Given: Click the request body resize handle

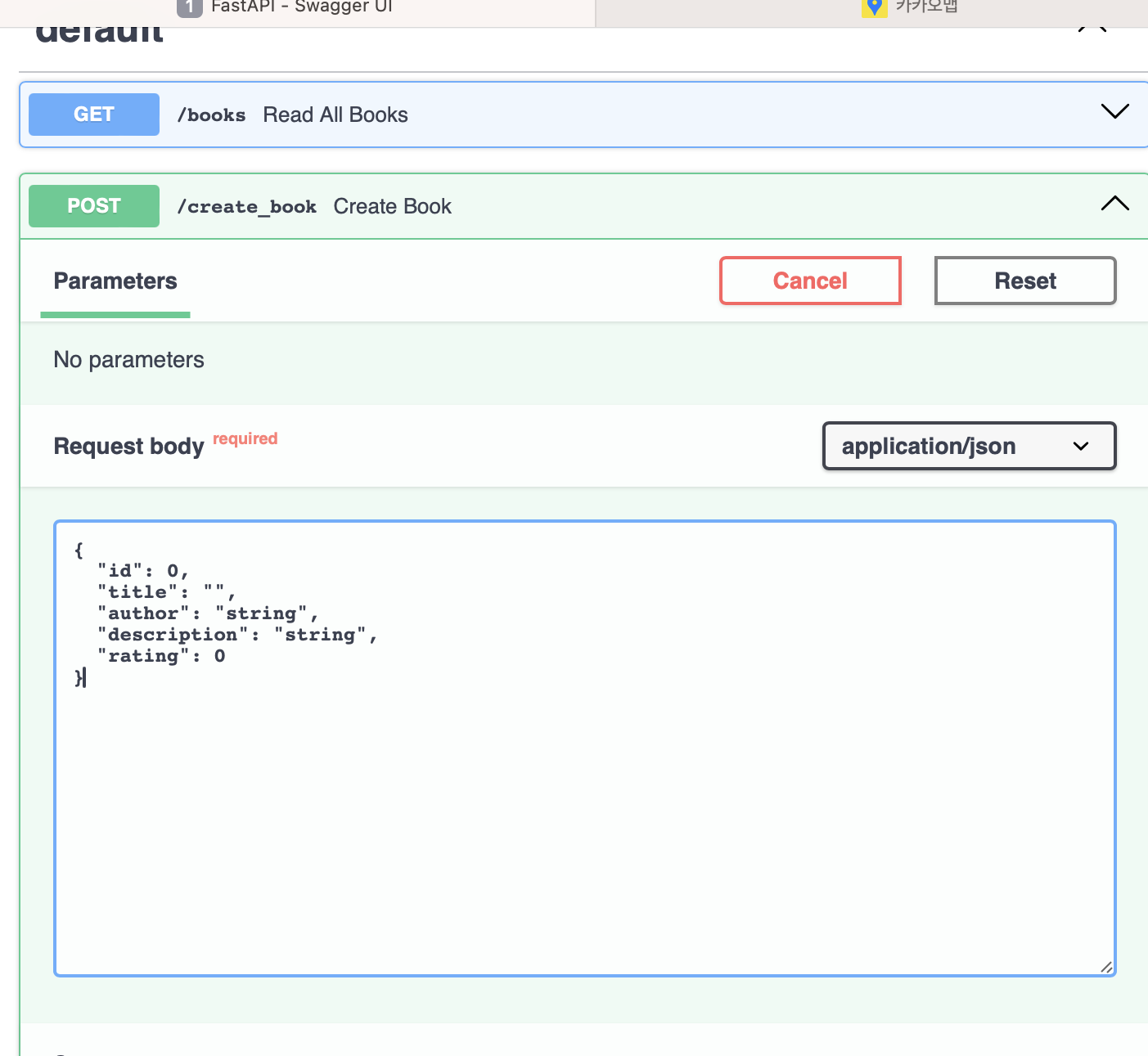Looking at the screenshot, I should tap(1106, 967).
